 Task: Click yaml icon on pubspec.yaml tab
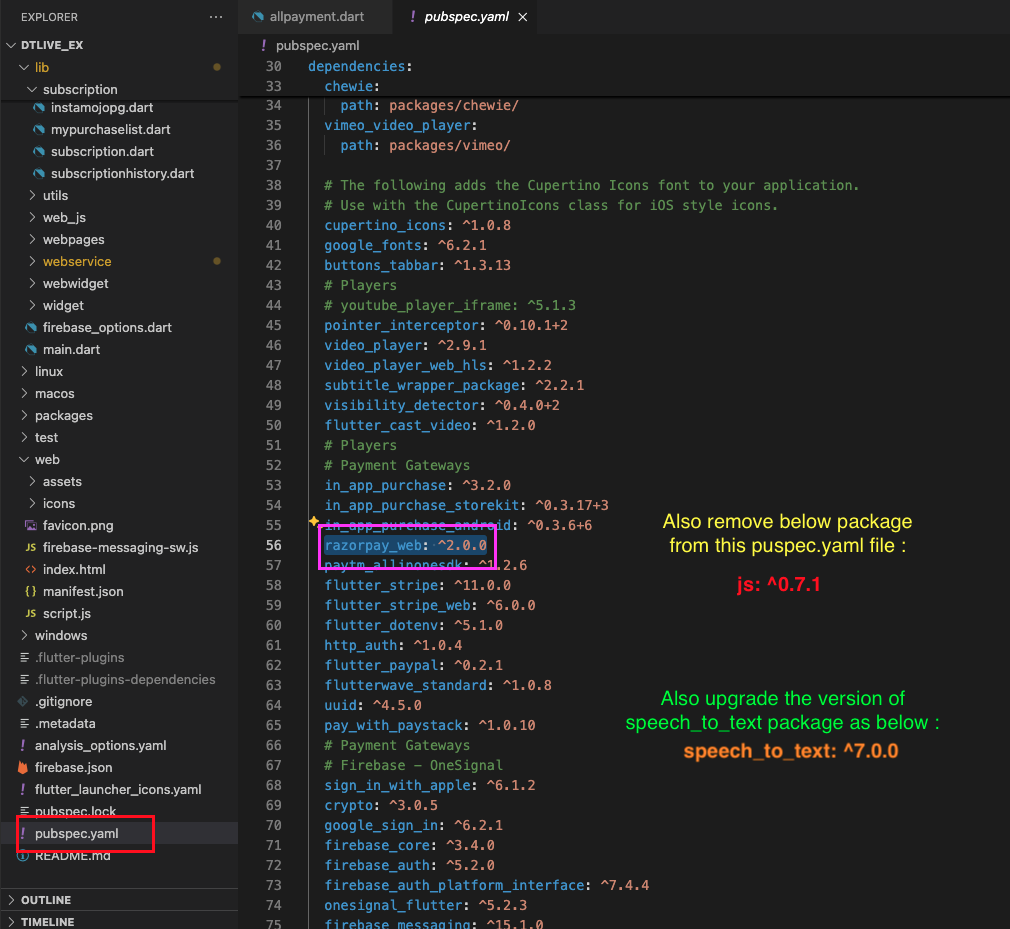[412, 17]
